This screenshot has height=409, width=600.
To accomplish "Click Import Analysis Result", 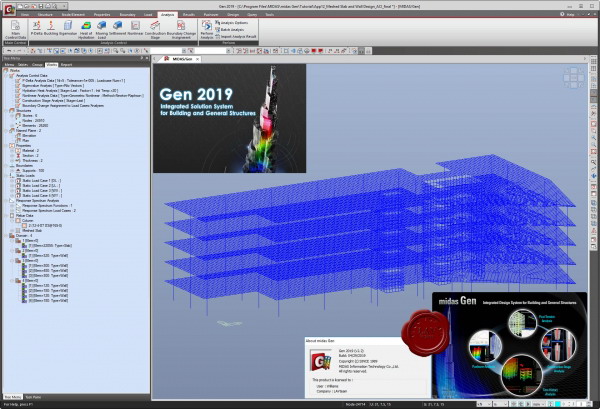I will pos(236,36).
